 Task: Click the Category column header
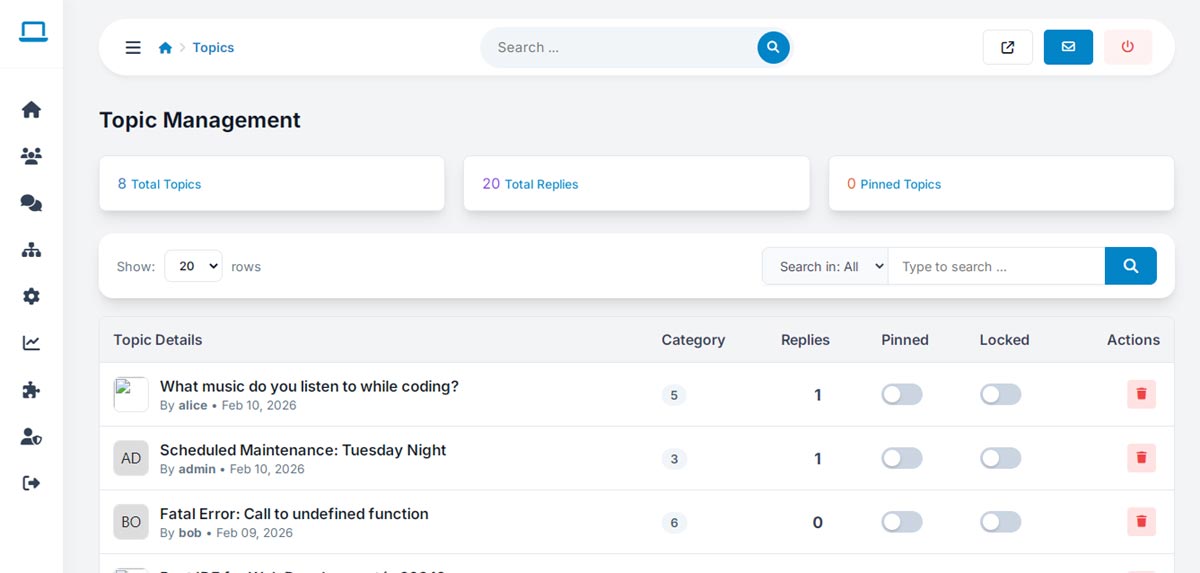pos(693,340)
